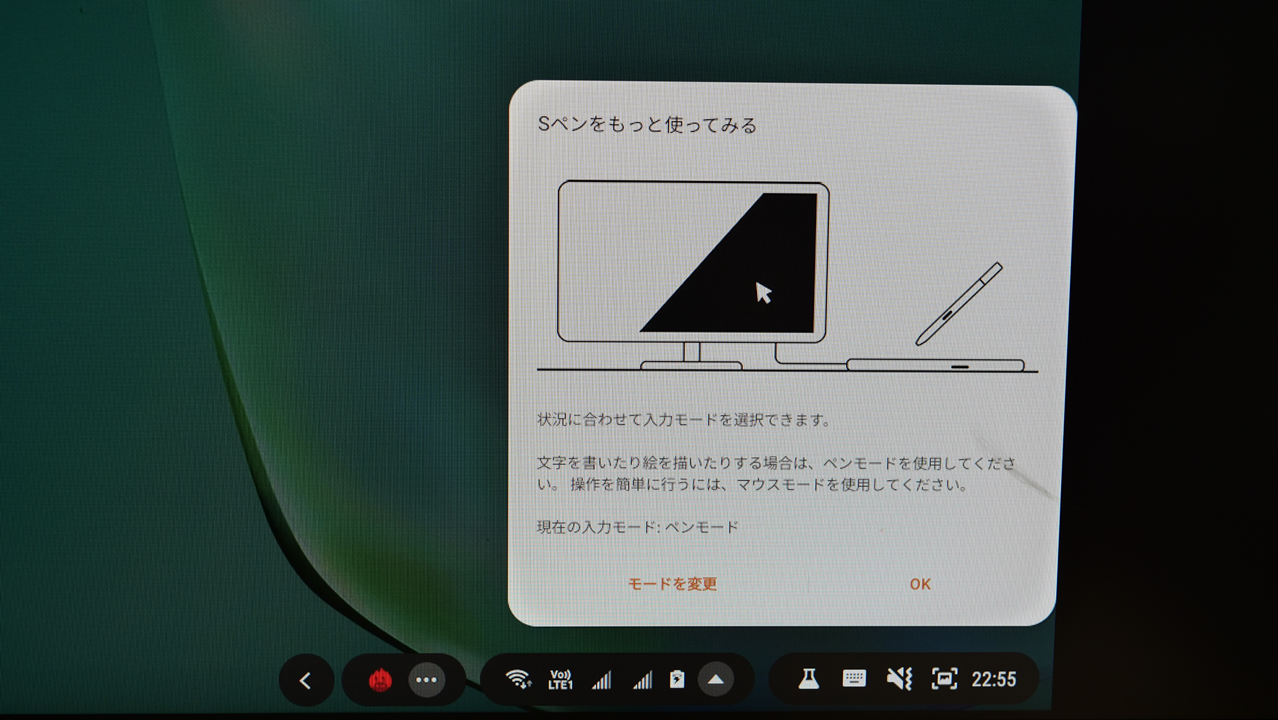Click the Sペンをもっと使ってみる title
Screen dimensions: 1278x720
pos(647,125)
